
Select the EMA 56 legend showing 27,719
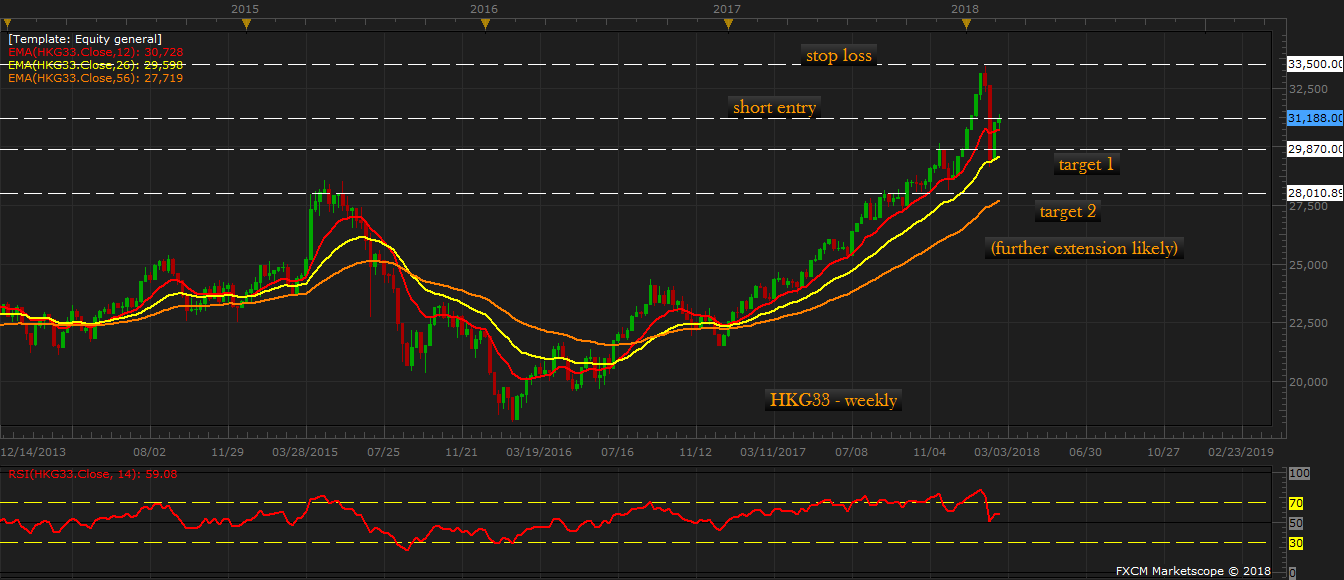coord(94,77)
